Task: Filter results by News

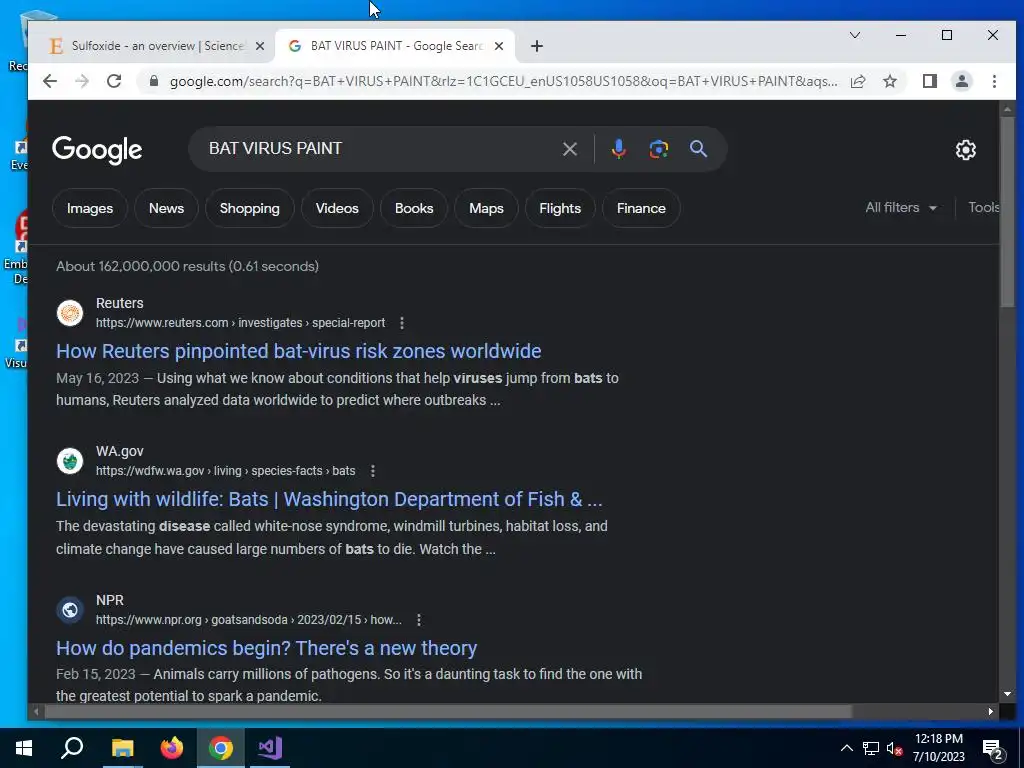Action: 166,208
